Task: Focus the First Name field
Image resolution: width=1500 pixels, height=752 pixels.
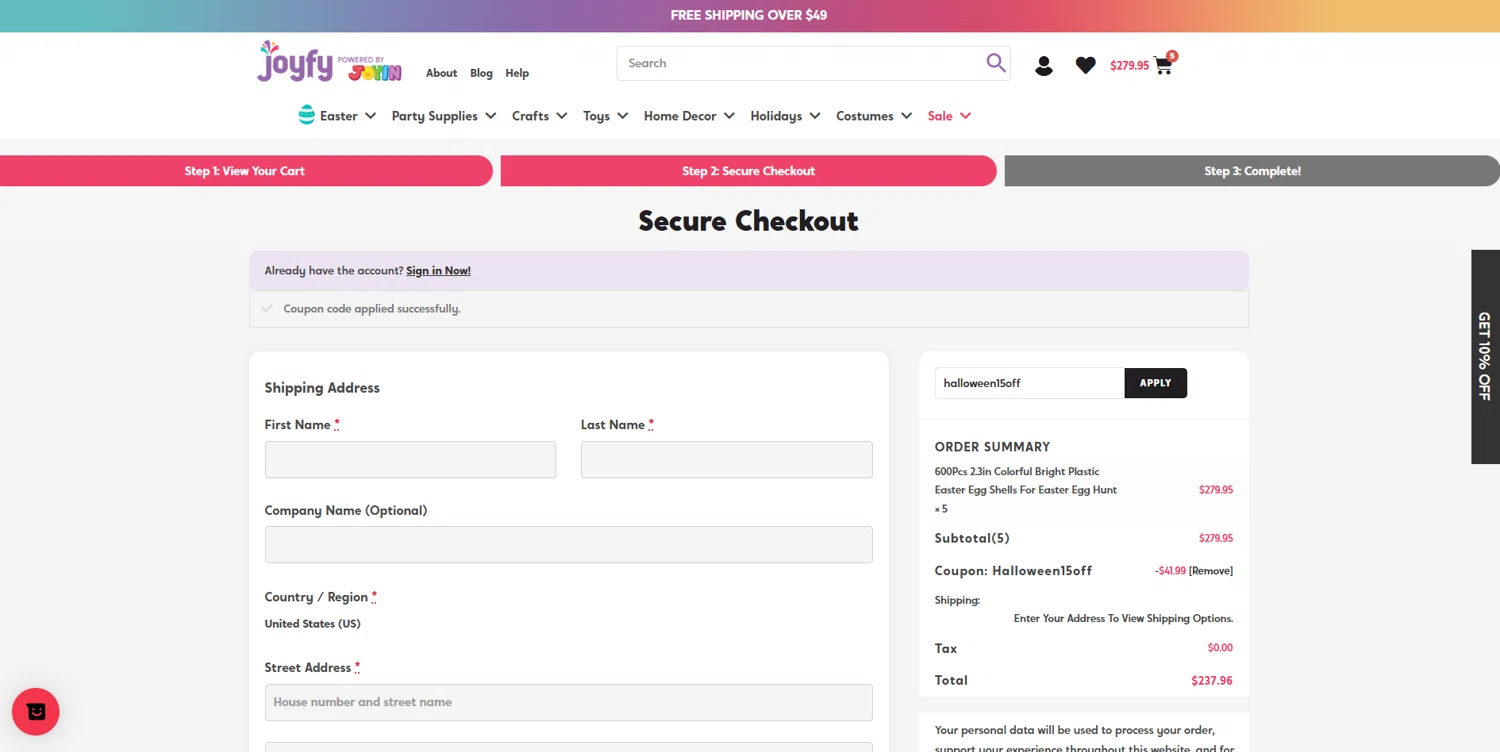Action: point(410,460)
